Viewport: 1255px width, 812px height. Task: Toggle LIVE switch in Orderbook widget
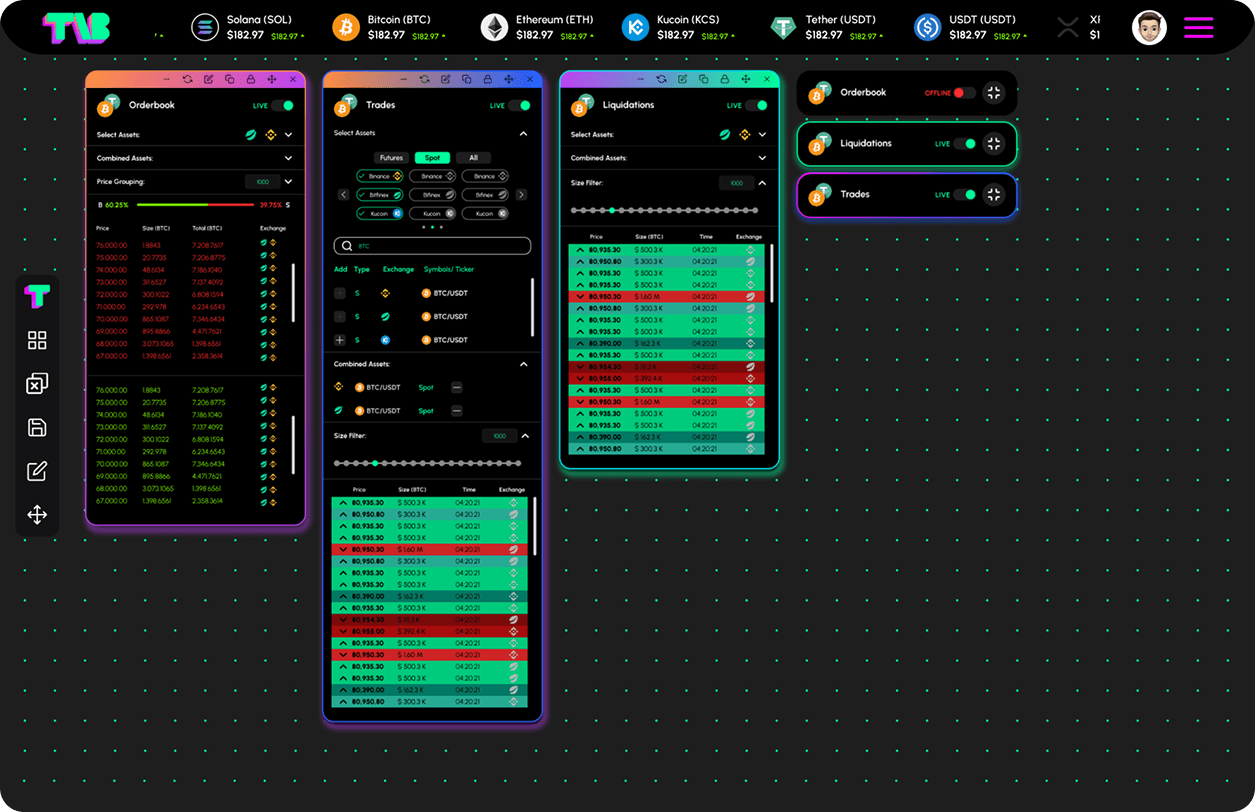283,105
